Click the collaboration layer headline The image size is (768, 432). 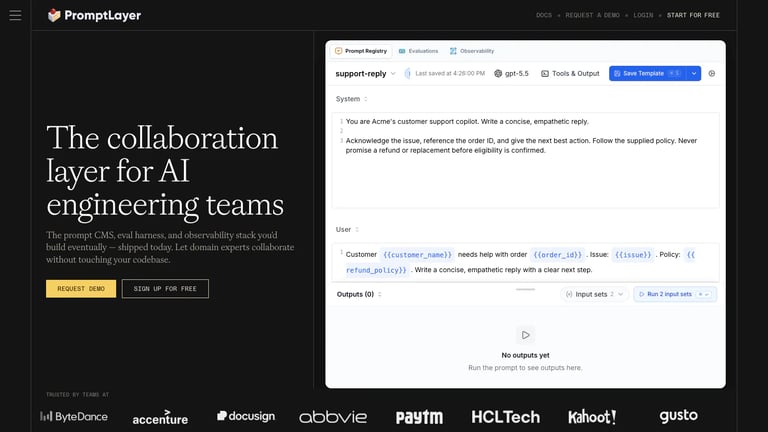165,170
